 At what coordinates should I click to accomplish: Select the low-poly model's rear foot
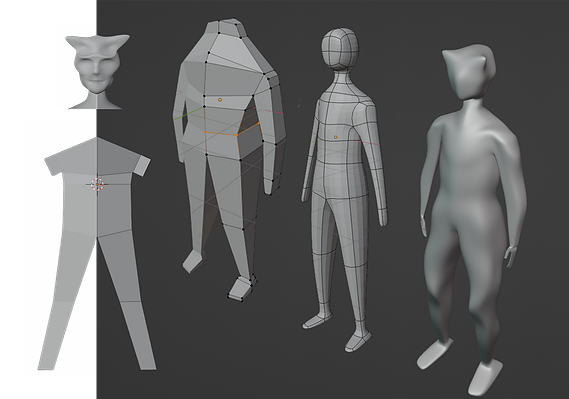click(192, 261)
